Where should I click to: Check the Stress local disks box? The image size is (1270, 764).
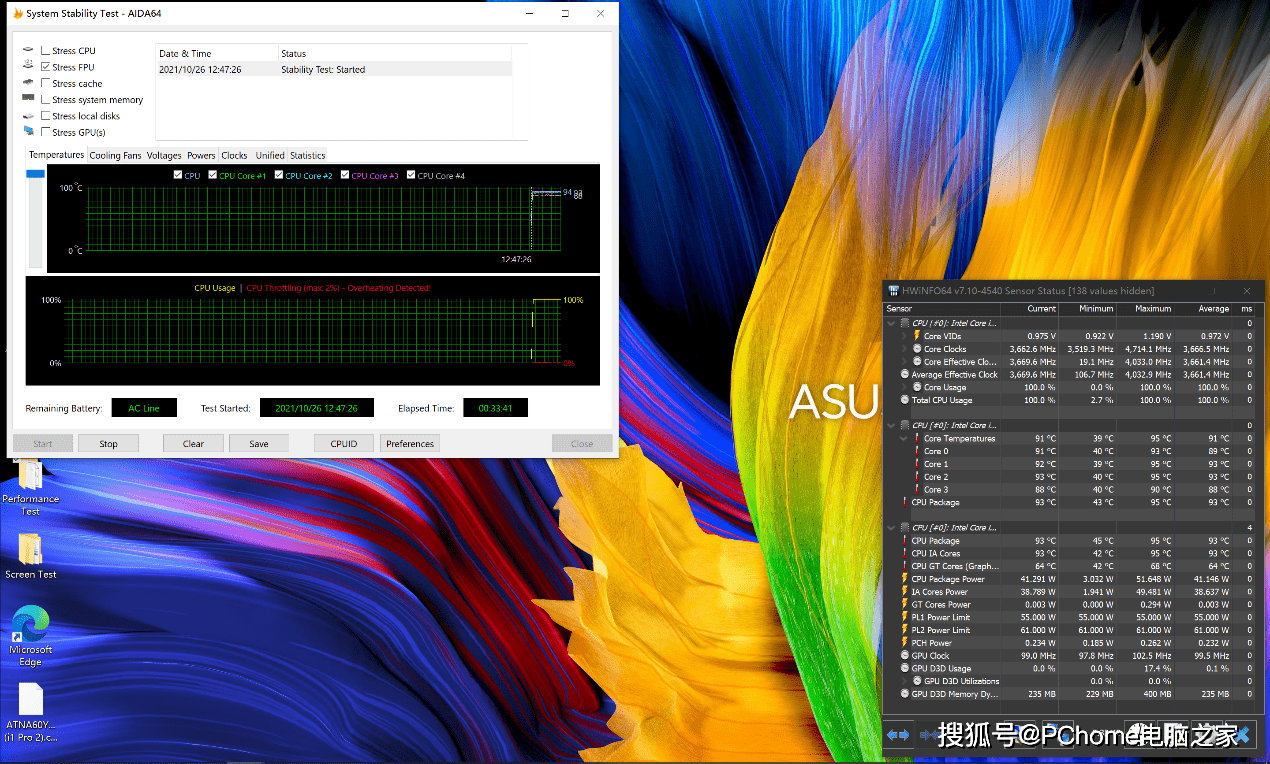(45, 115)
